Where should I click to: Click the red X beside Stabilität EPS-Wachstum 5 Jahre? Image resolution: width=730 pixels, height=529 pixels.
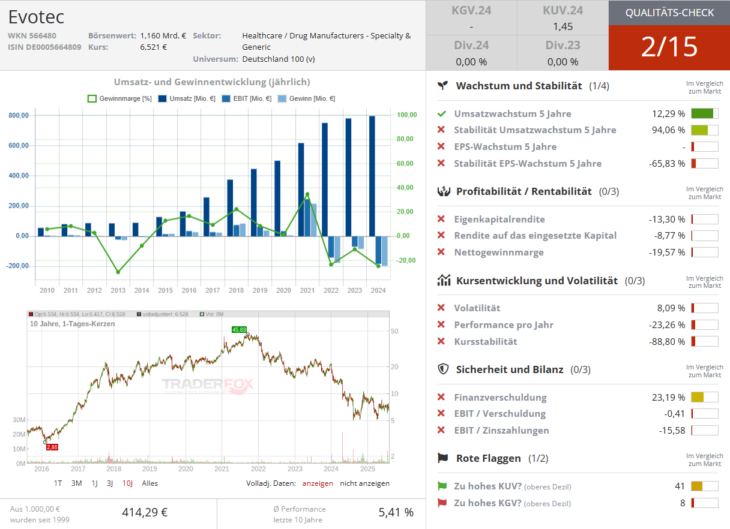point(441,163)
